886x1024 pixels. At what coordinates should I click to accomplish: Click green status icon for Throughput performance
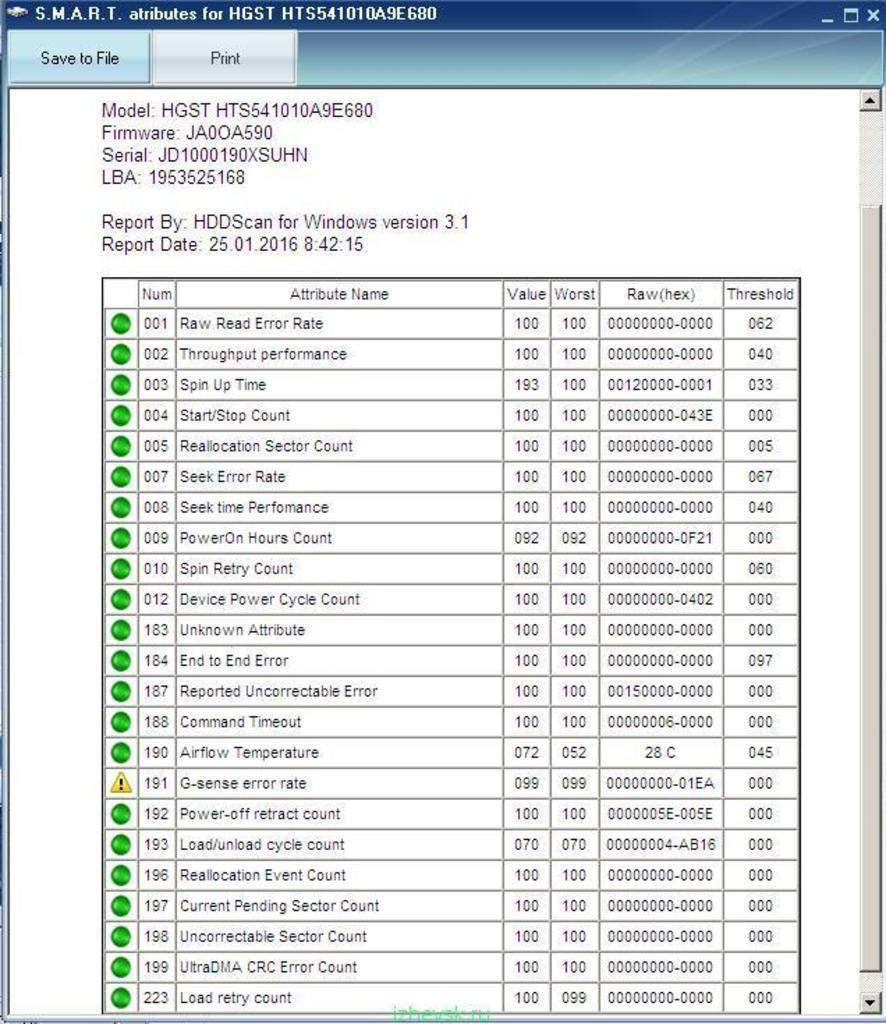(x=121, y=355)
